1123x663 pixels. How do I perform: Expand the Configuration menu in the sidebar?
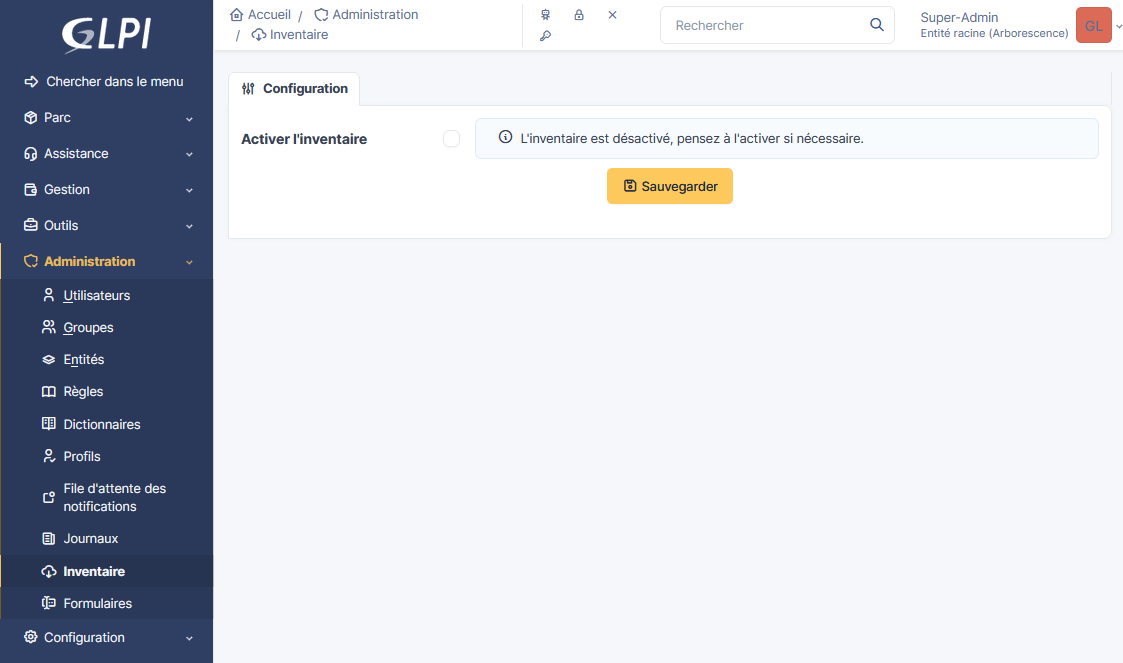coord(107,637)
